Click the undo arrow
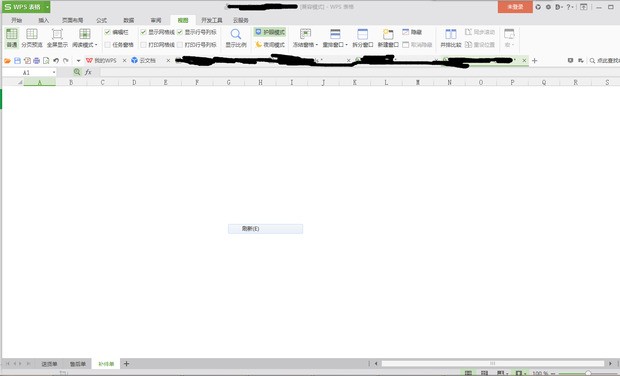Image resolution: width=620 pixels, height=376 pixels. (56, 60)
